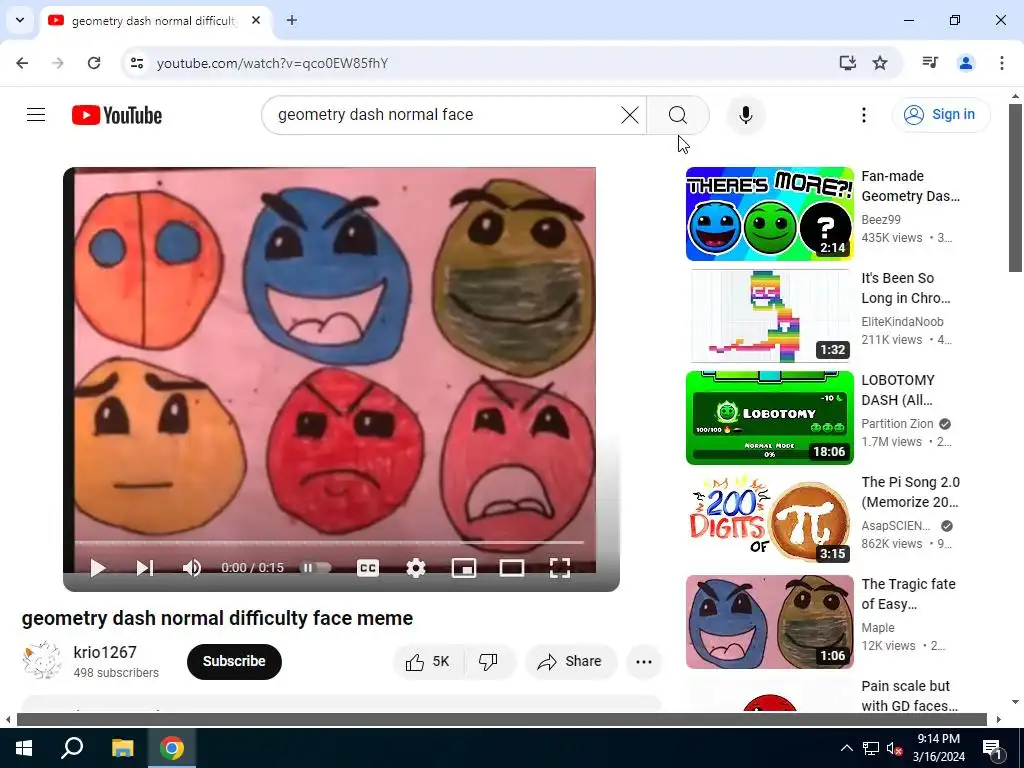The width and height of the screenshot is (1024, 768).
Task: Expand the tab search chevron
Action: (x=20, y=20)
